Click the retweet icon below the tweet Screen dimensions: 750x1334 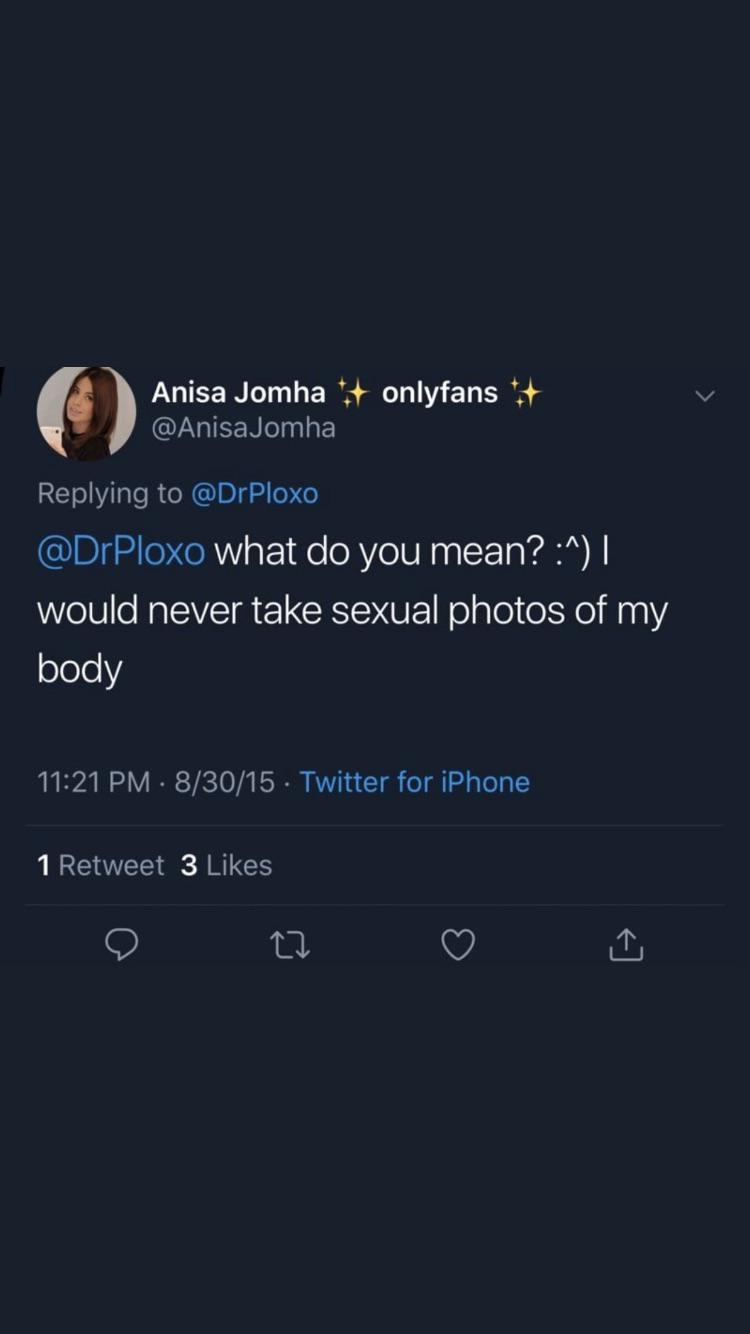coord(290,944)
